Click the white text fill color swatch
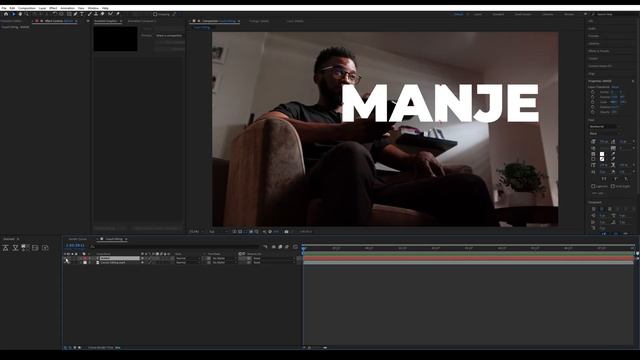 click(x=602, y=154)
